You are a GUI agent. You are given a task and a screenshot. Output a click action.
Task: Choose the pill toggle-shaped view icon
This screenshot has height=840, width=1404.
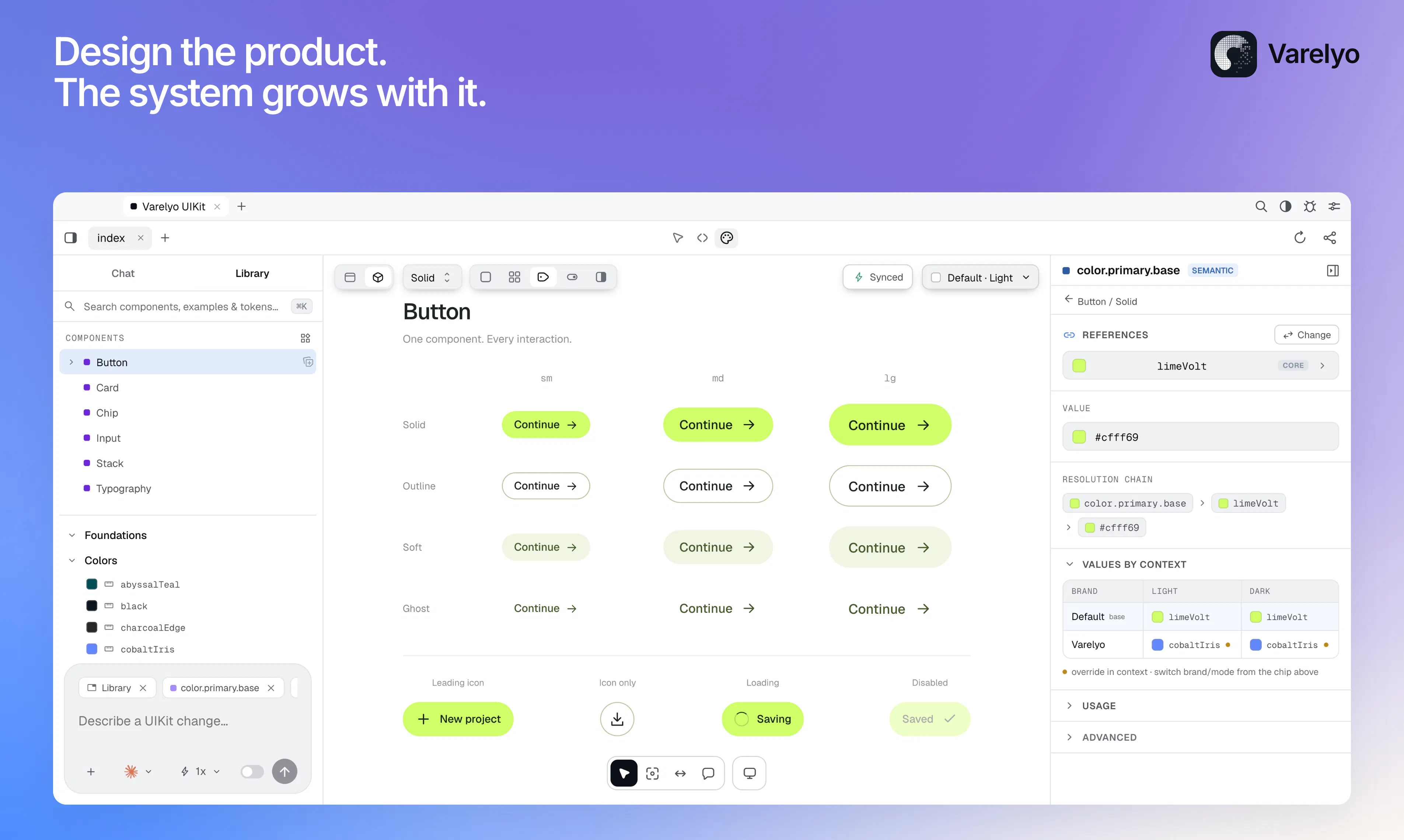pyautogui.click(x=572, y=277)
